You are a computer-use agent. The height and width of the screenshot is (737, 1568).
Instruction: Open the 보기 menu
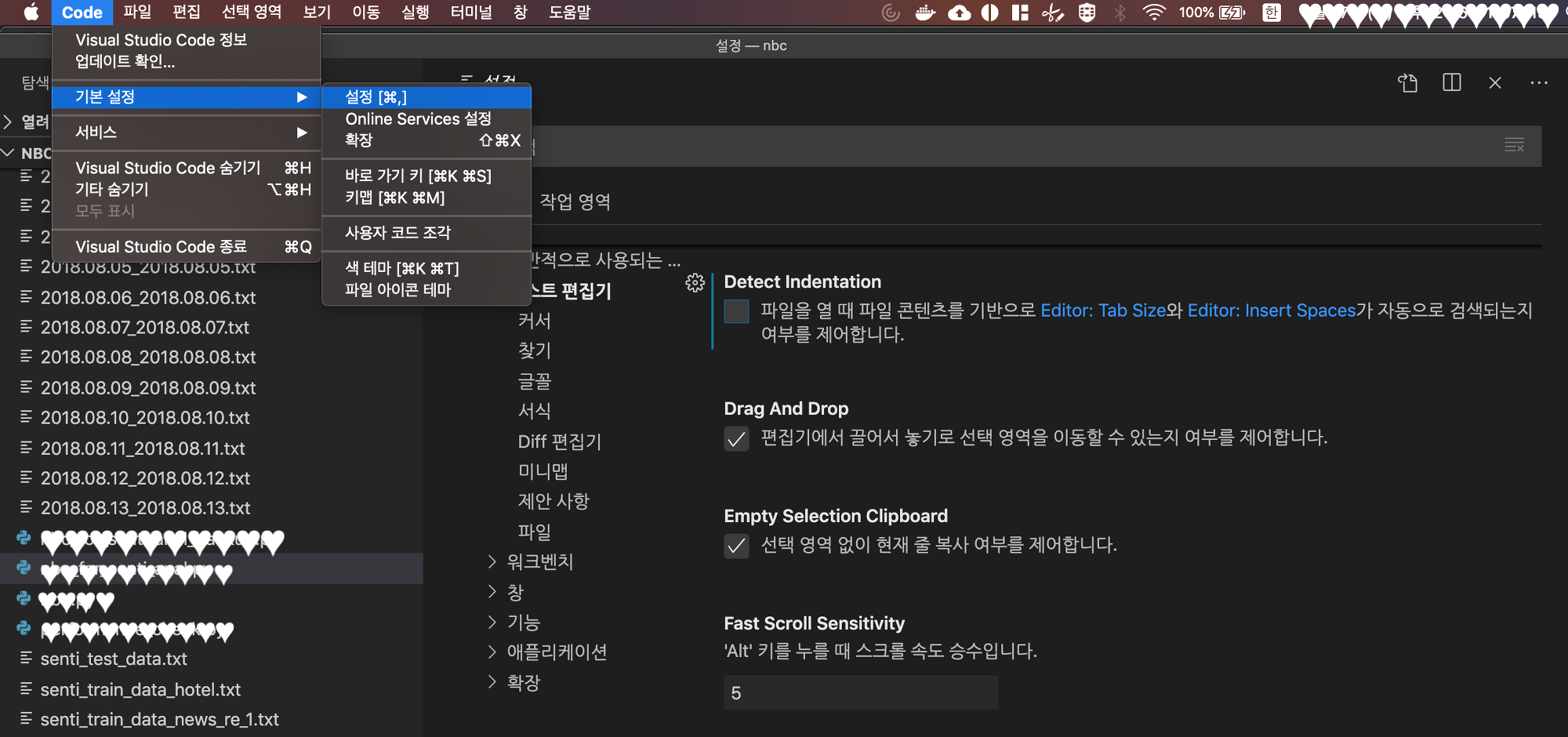click(317, 12)
